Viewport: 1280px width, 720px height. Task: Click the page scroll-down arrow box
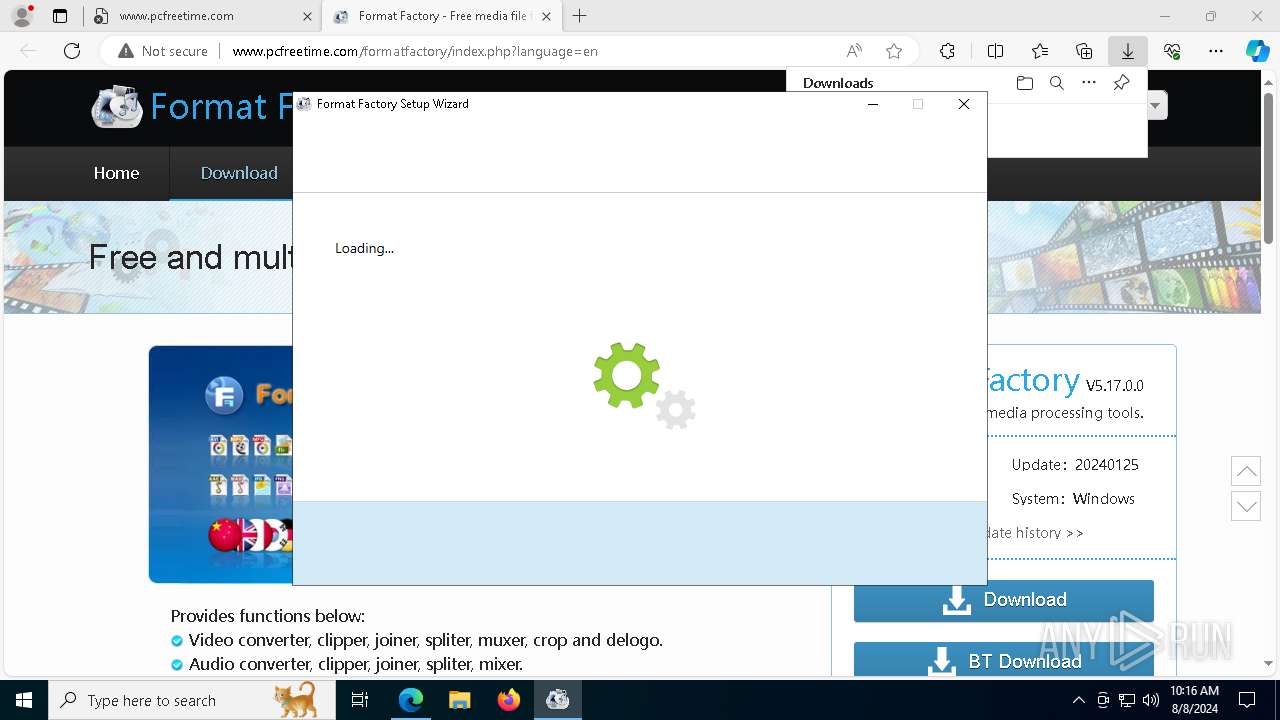click(1246, 506)
